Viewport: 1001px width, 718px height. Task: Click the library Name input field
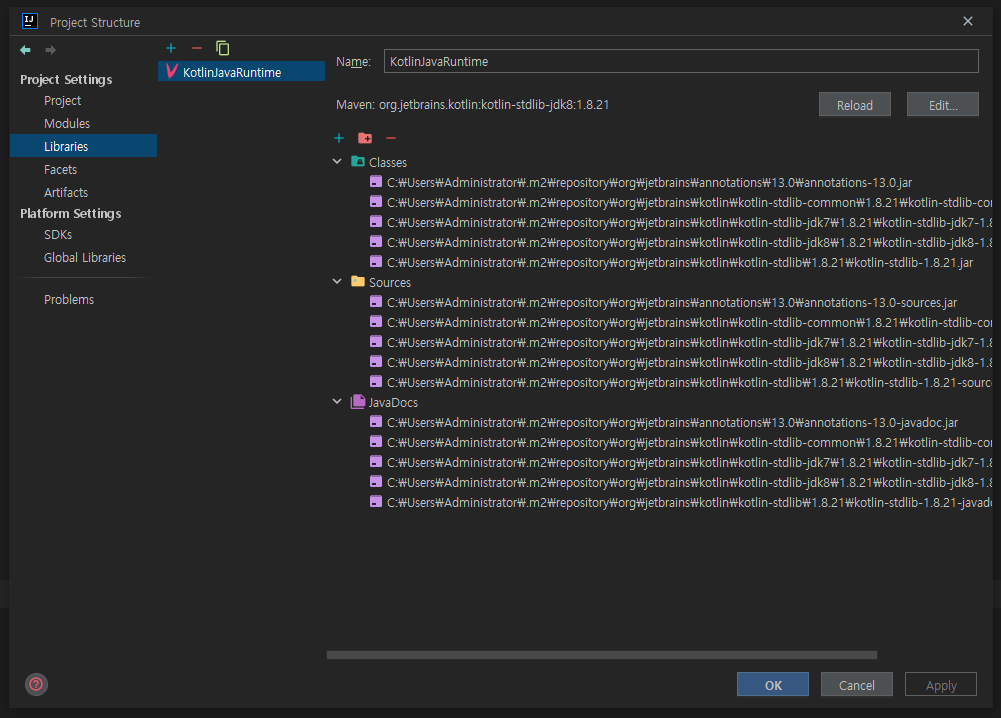(x=681, y=61)
